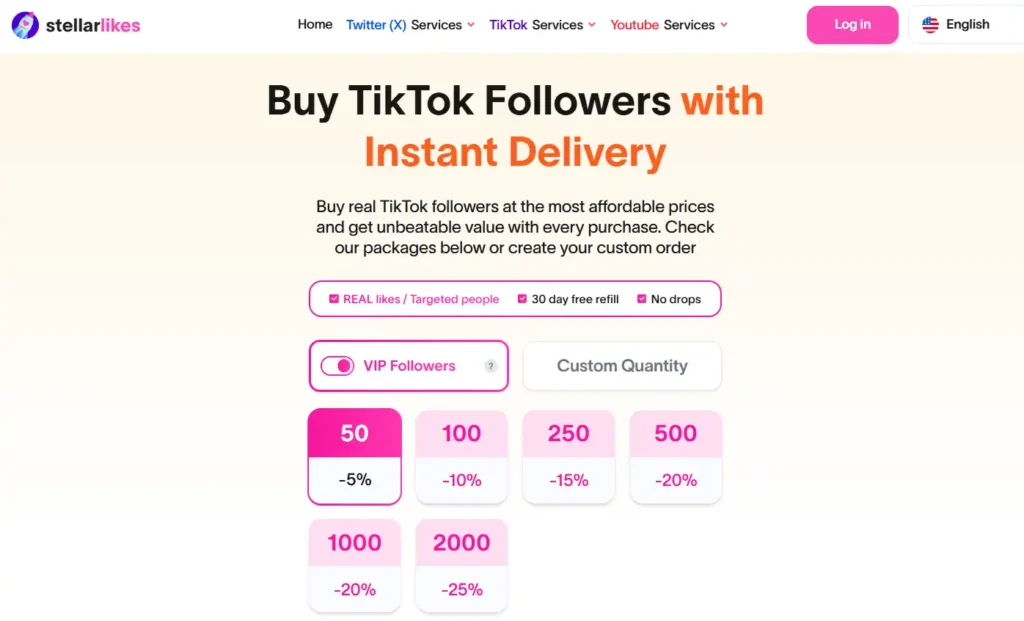The image size is (1024, 621).
Task: Select the 1000 followers package
Action: tap(354, 565)
